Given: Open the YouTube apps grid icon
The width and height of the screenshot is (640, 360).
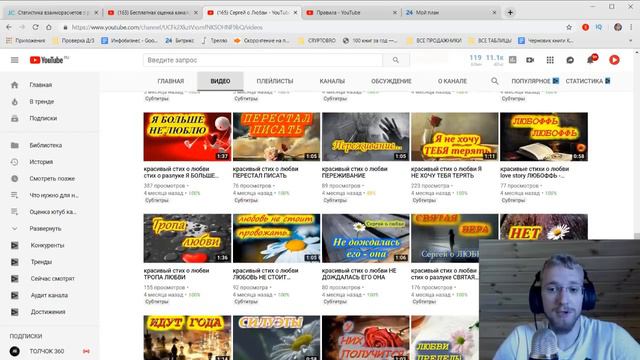Looking at the screenshot, I should (x=550, y=60).
